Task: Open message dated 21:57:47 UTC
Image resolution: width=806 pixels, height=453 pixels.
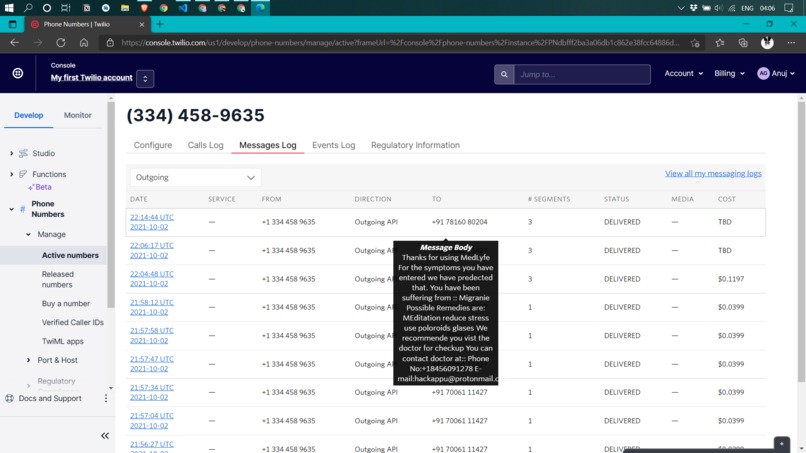Action: click(152, 364)
